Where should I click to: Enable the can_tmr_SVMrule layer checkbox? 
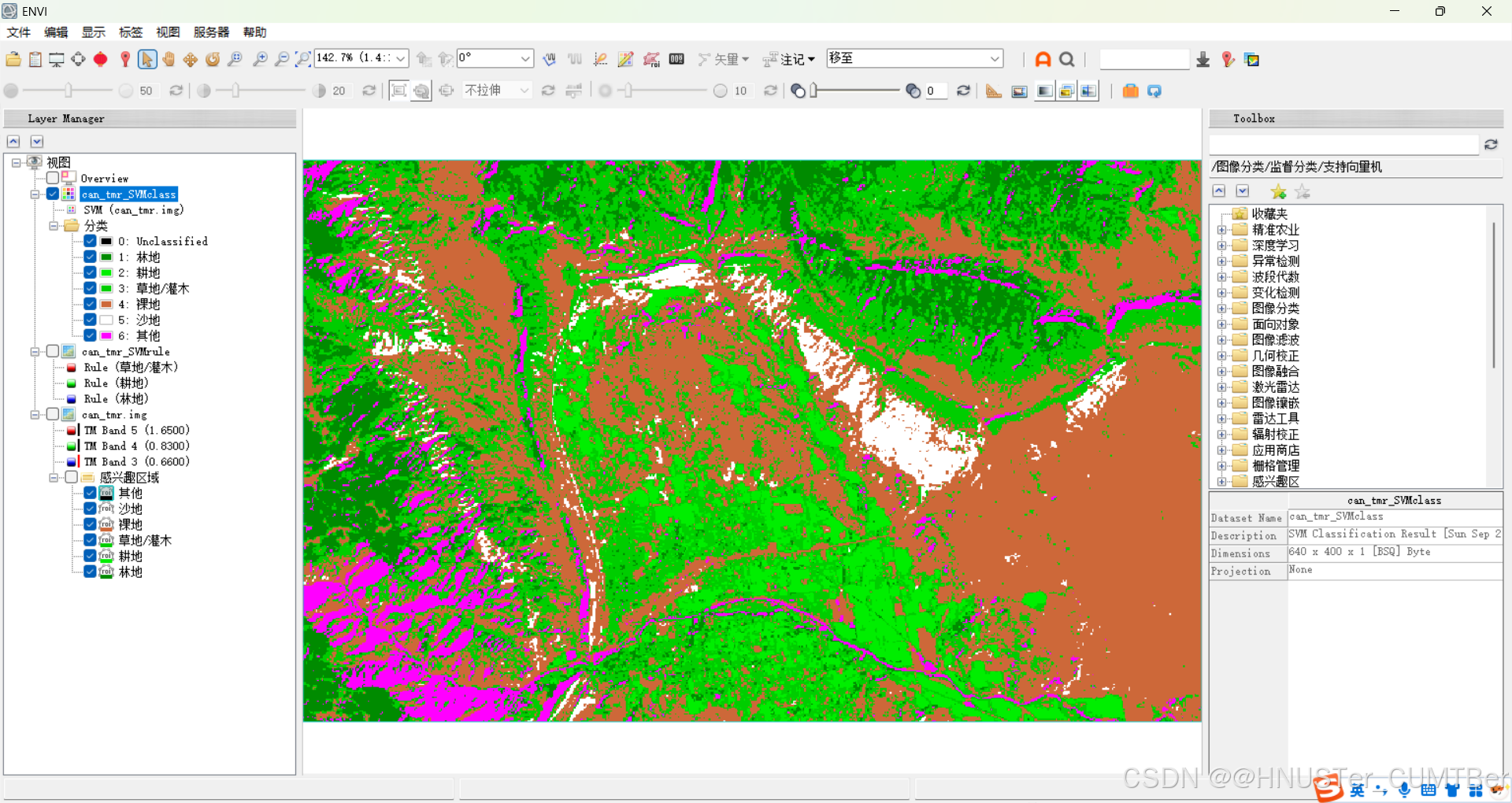tap(53, 352)
